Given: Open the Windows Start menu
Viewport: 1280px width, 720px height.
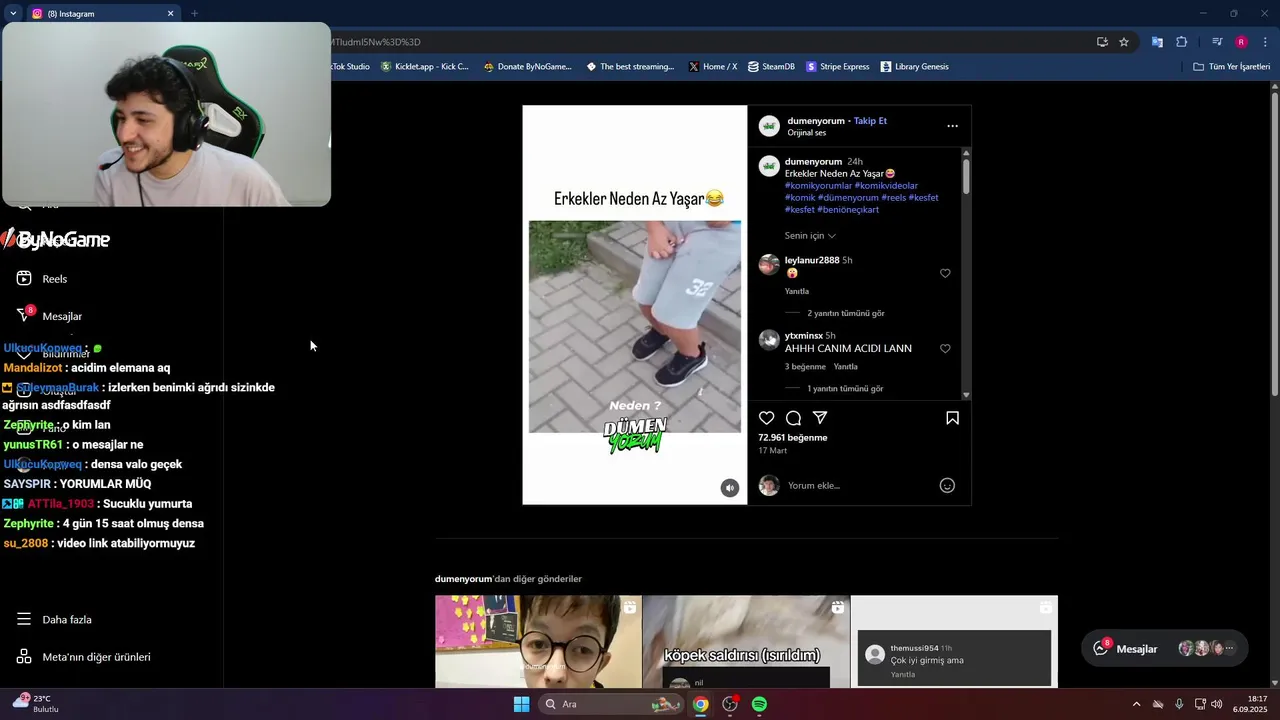Looking at the screenshot, I should point(521,704).
